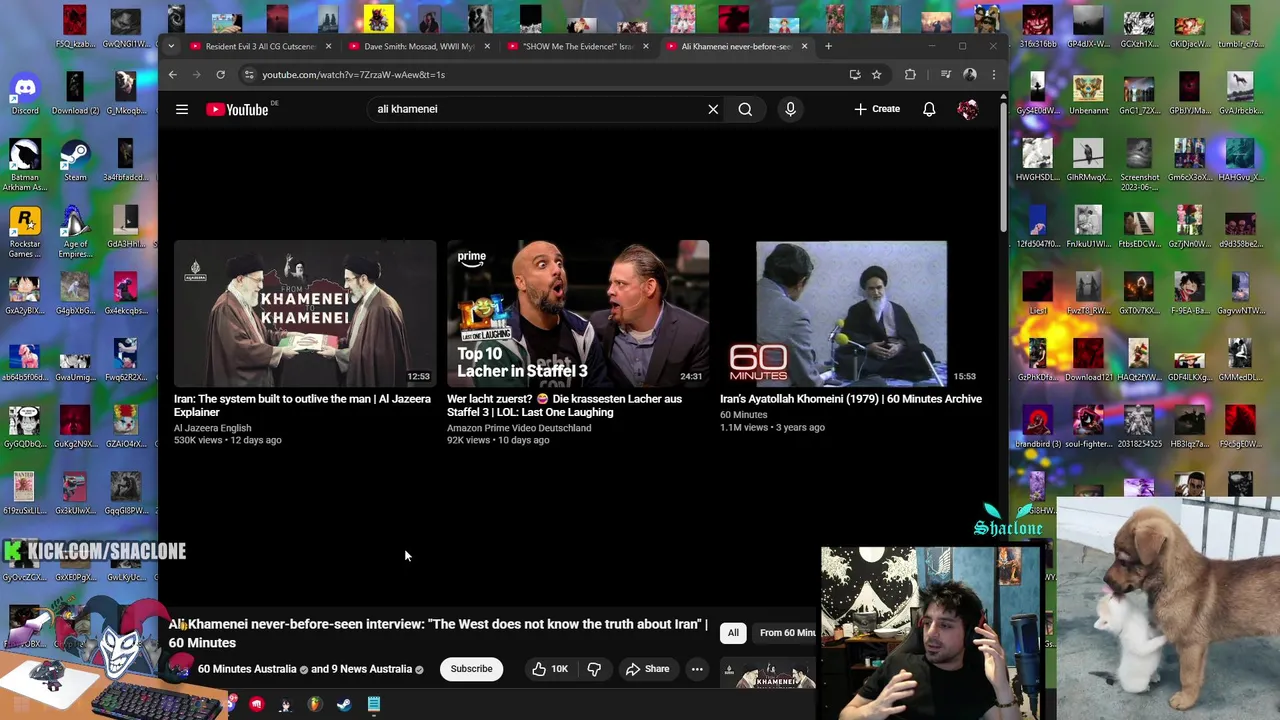Image resolution: width=1280 pixels, height=720 pixels.
Task: Open Discord desktop shortcut
Action: point(25,94)
